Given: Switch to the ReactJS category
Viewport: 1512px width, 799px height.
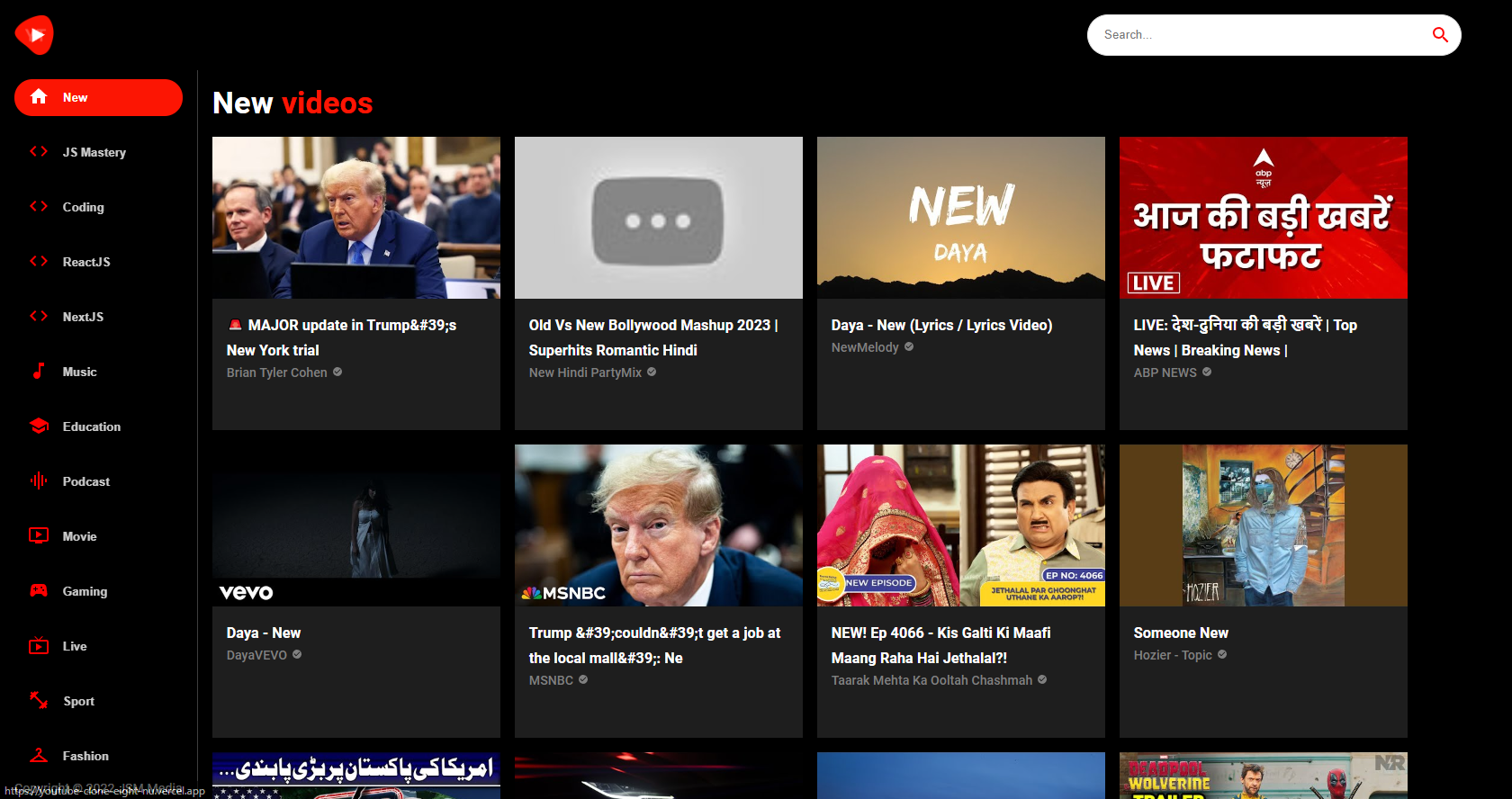Looking at the screenshot, I should coord(98,262).
